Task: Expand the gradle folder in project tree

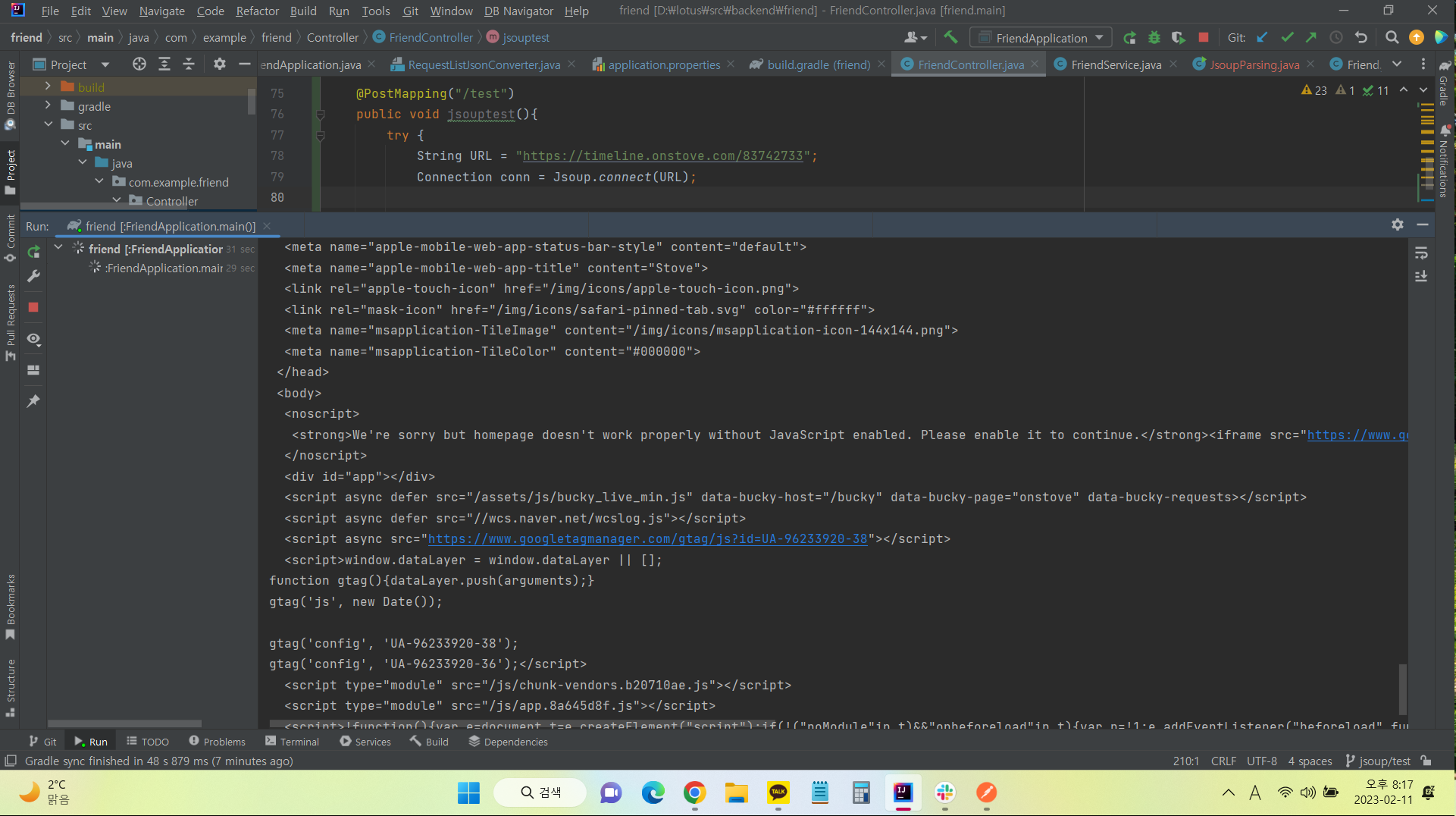Action: coord(48,105)
